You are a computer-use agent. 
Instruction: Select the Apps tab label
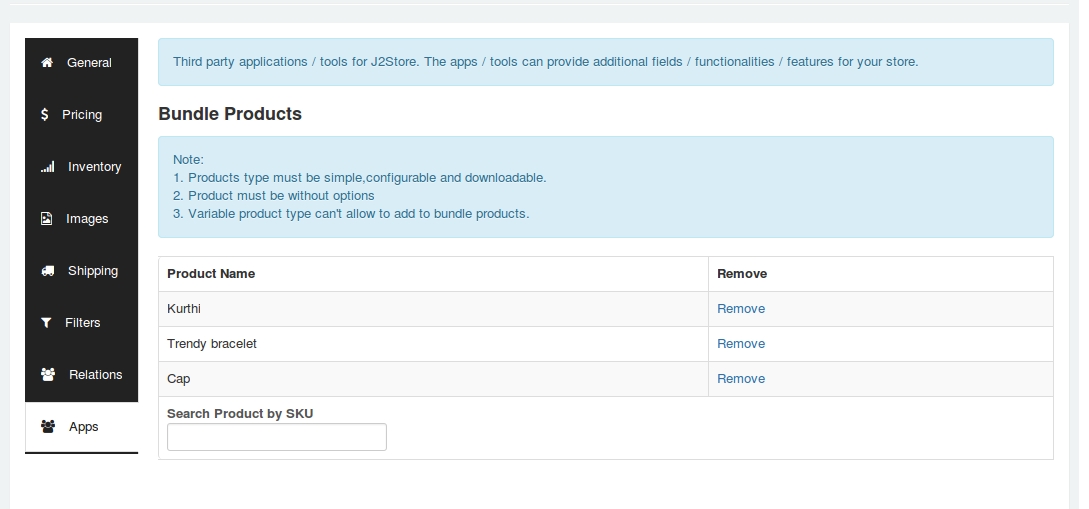[x=83, y=427]
